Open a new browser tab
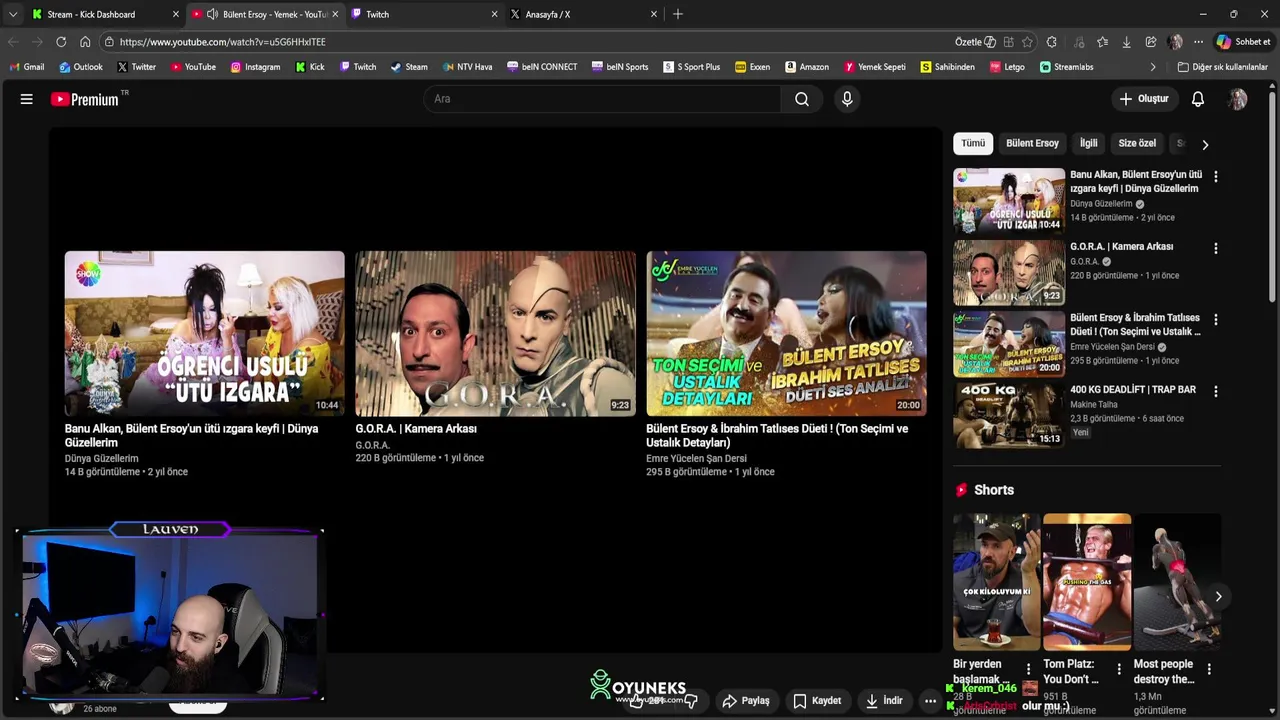The image size is (1280, 720). click(678, 14)
